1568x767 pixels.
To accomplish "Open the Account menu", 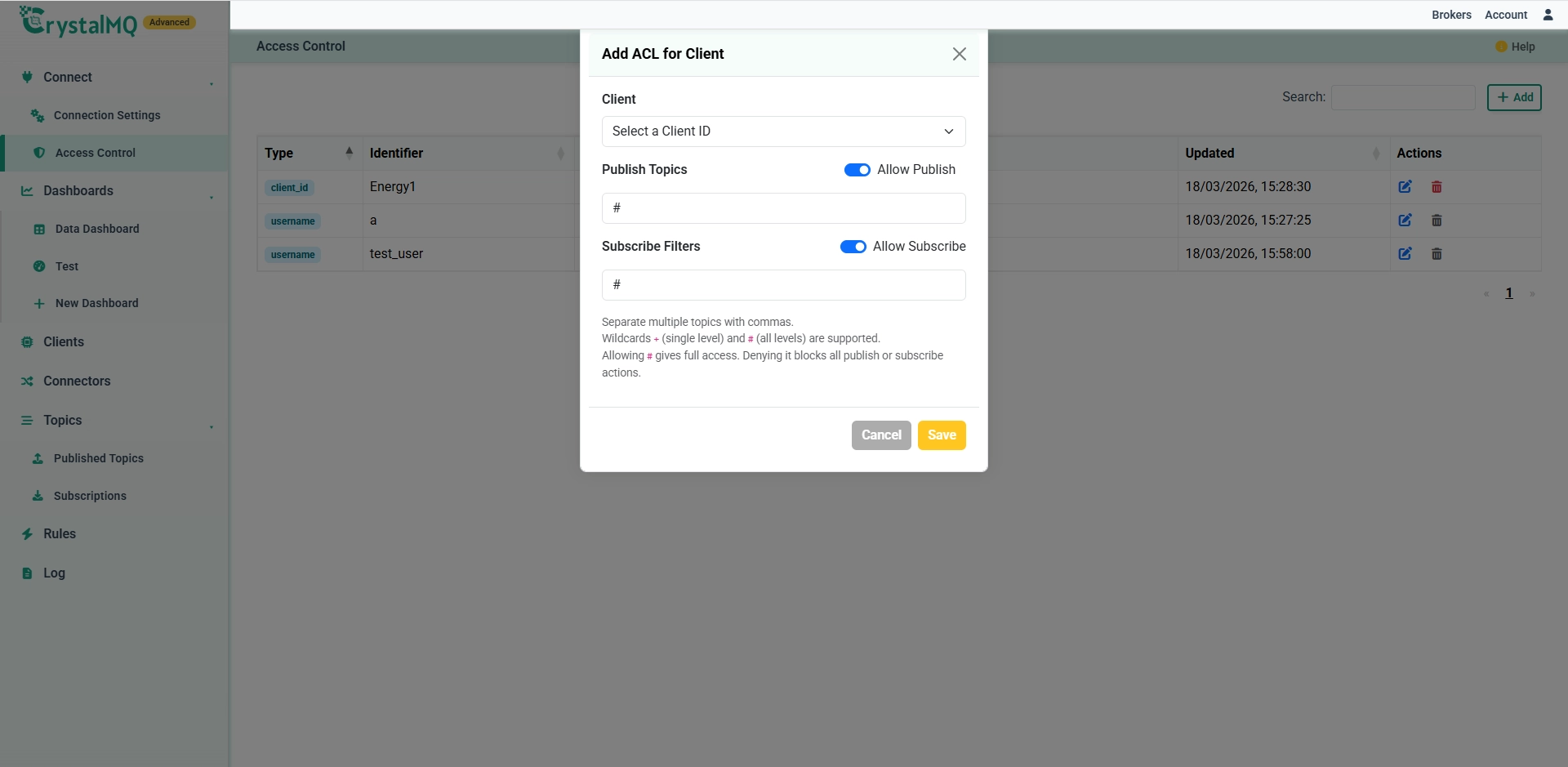I will coord(1506,15).
